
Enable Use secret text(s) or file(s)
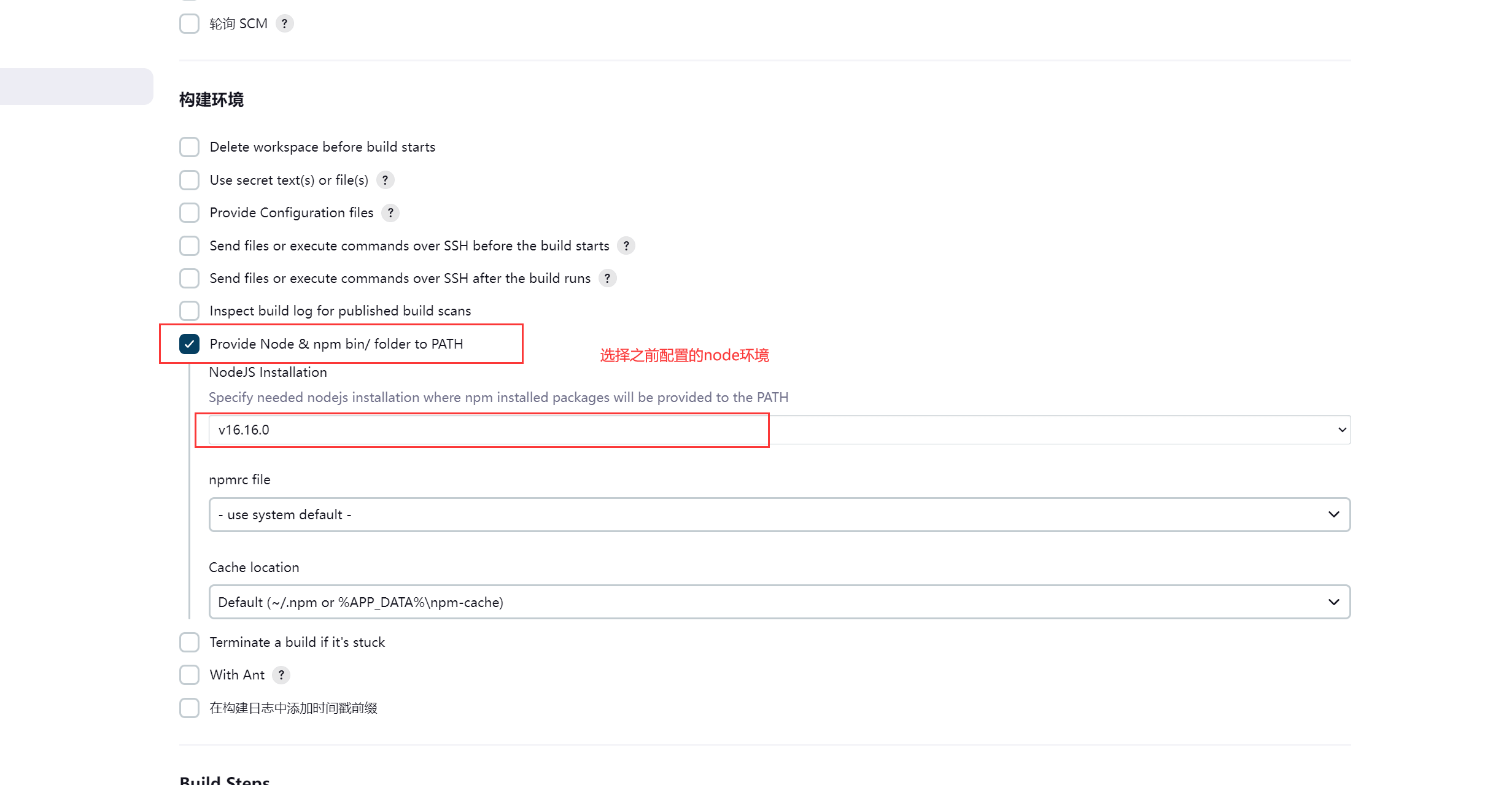pos(189,180)
